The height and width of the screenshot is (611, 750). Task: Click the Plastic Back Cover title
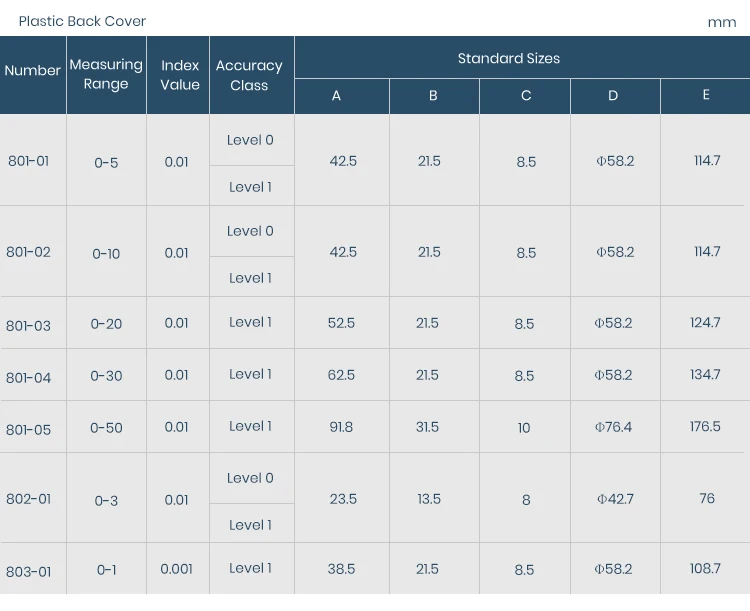click(82, 21)
